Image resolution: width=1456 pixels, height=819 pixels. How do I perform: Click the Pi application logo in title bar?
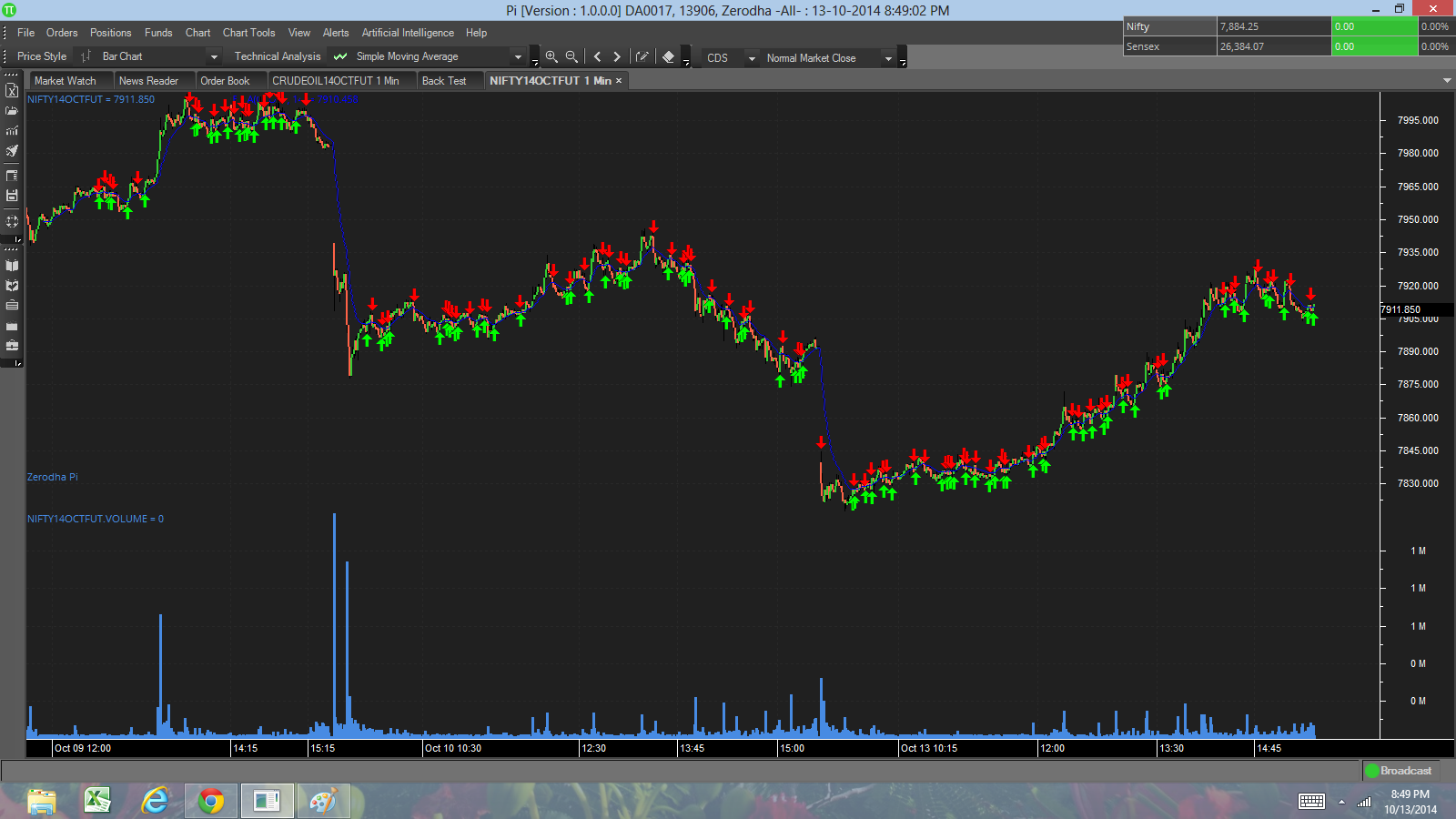pyautogui.click(x=9, y=10)
